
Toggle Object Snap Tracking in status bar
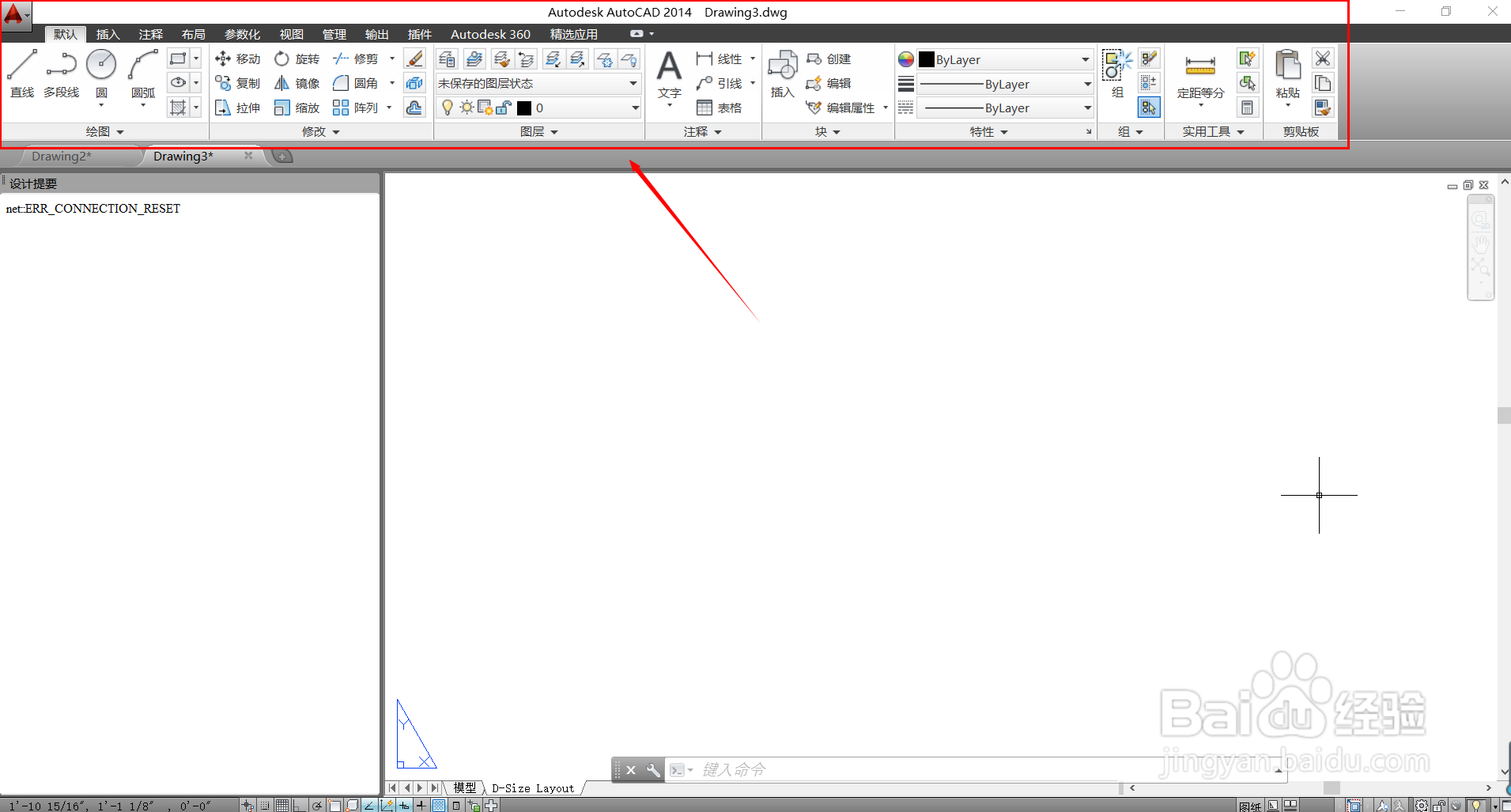(x=369, y=806)
